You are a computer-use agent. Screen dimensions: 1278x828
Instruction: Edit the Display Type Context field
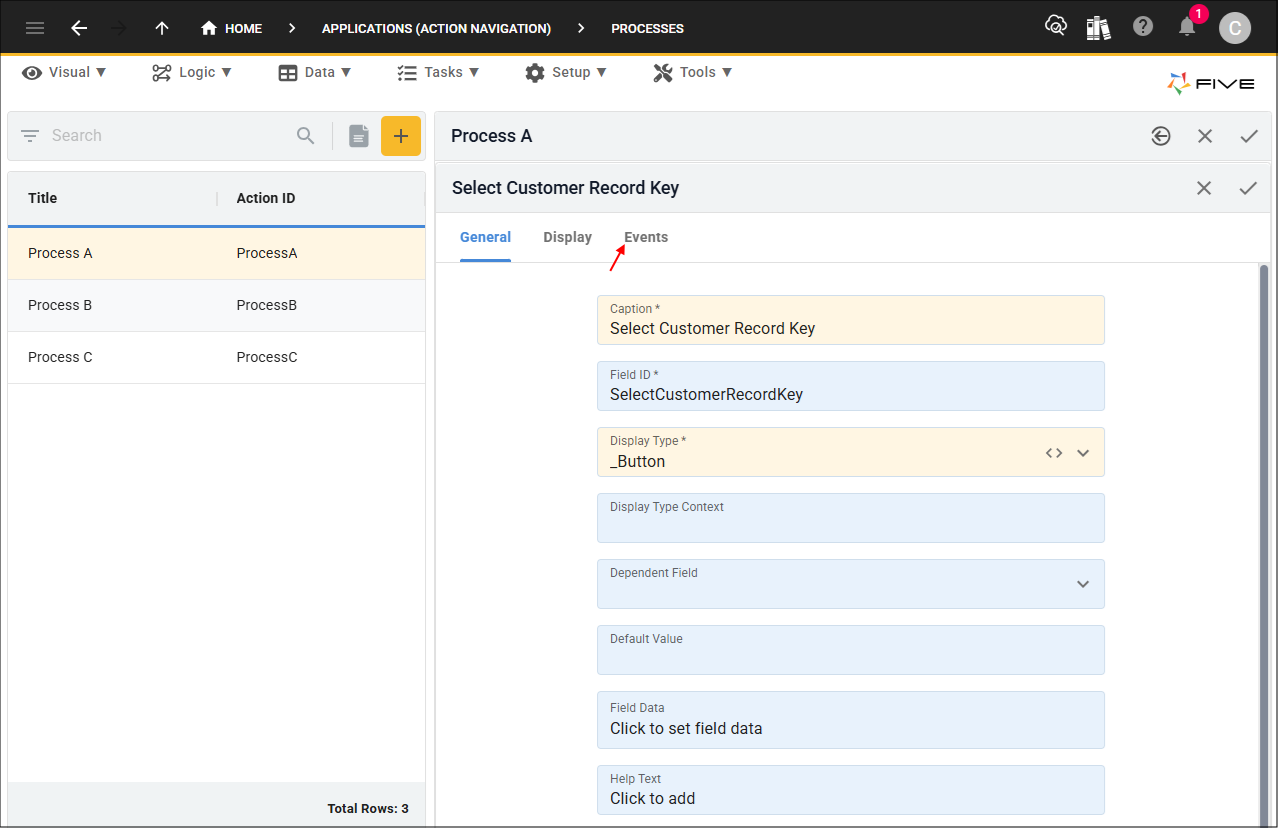pos(851,518)
